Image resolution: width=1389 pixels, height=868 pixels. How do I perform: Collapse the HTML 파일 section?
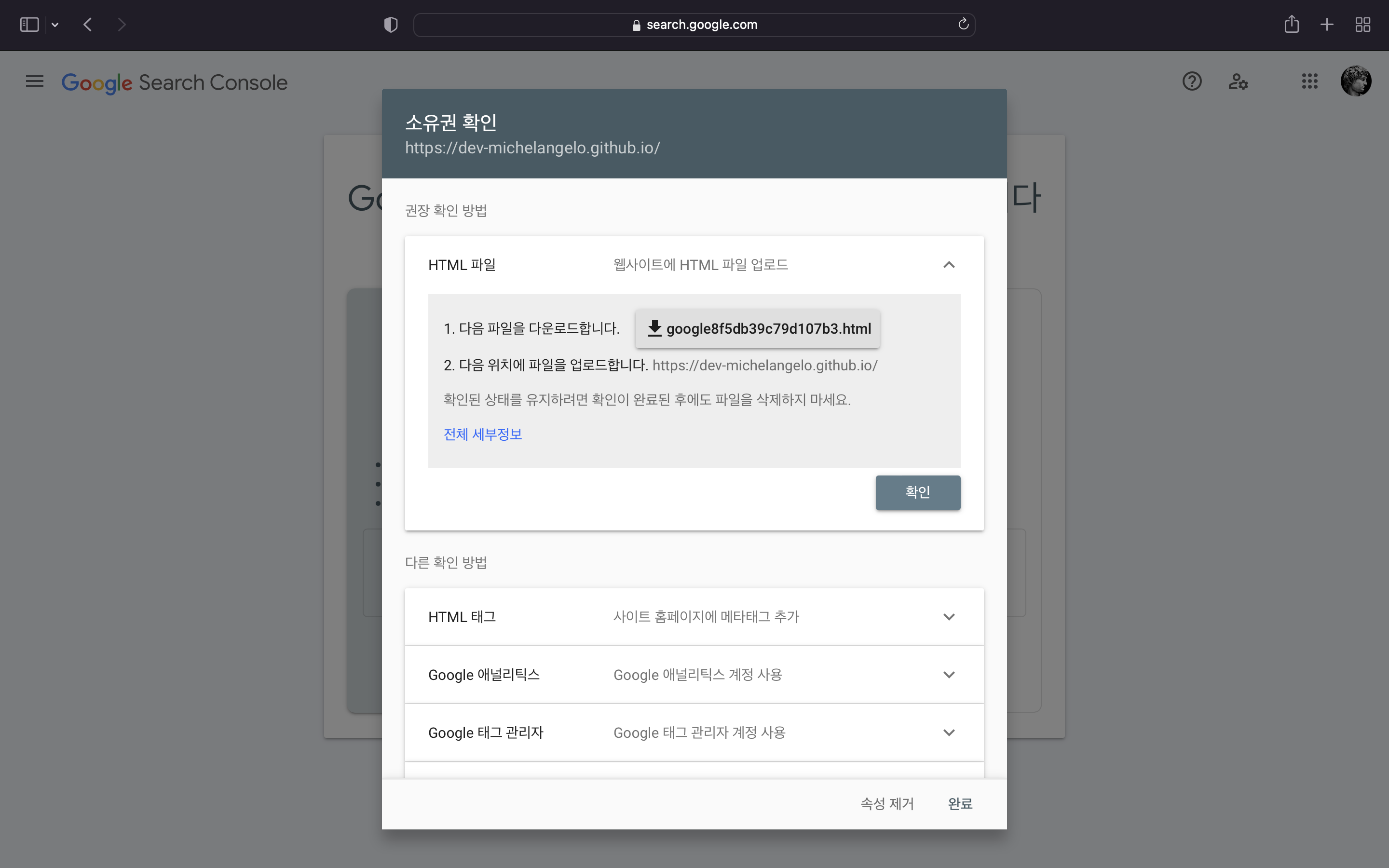tap(949, 265)
